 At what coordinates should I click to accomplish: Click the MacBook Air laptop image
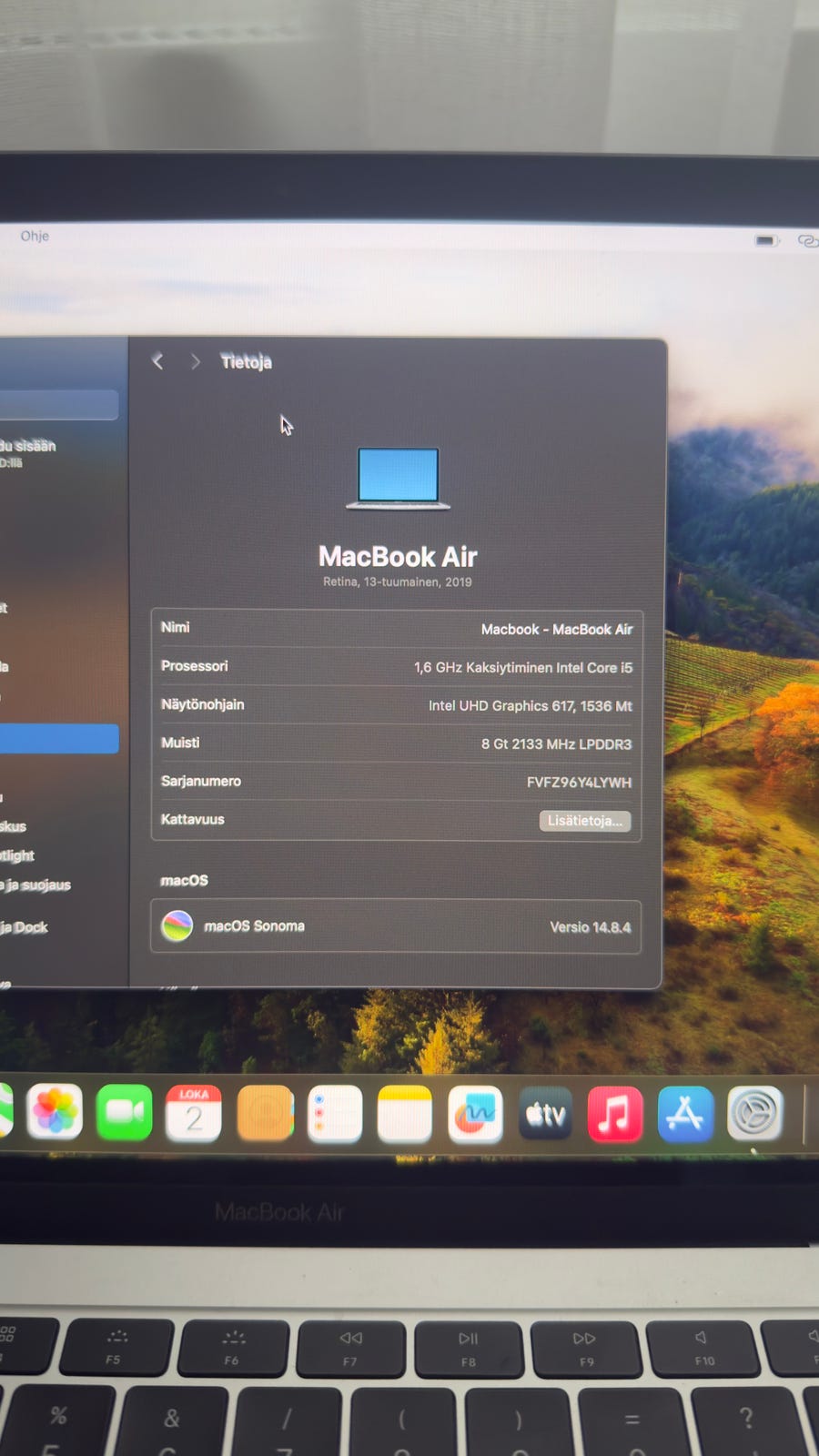click(x=399, y=479)
